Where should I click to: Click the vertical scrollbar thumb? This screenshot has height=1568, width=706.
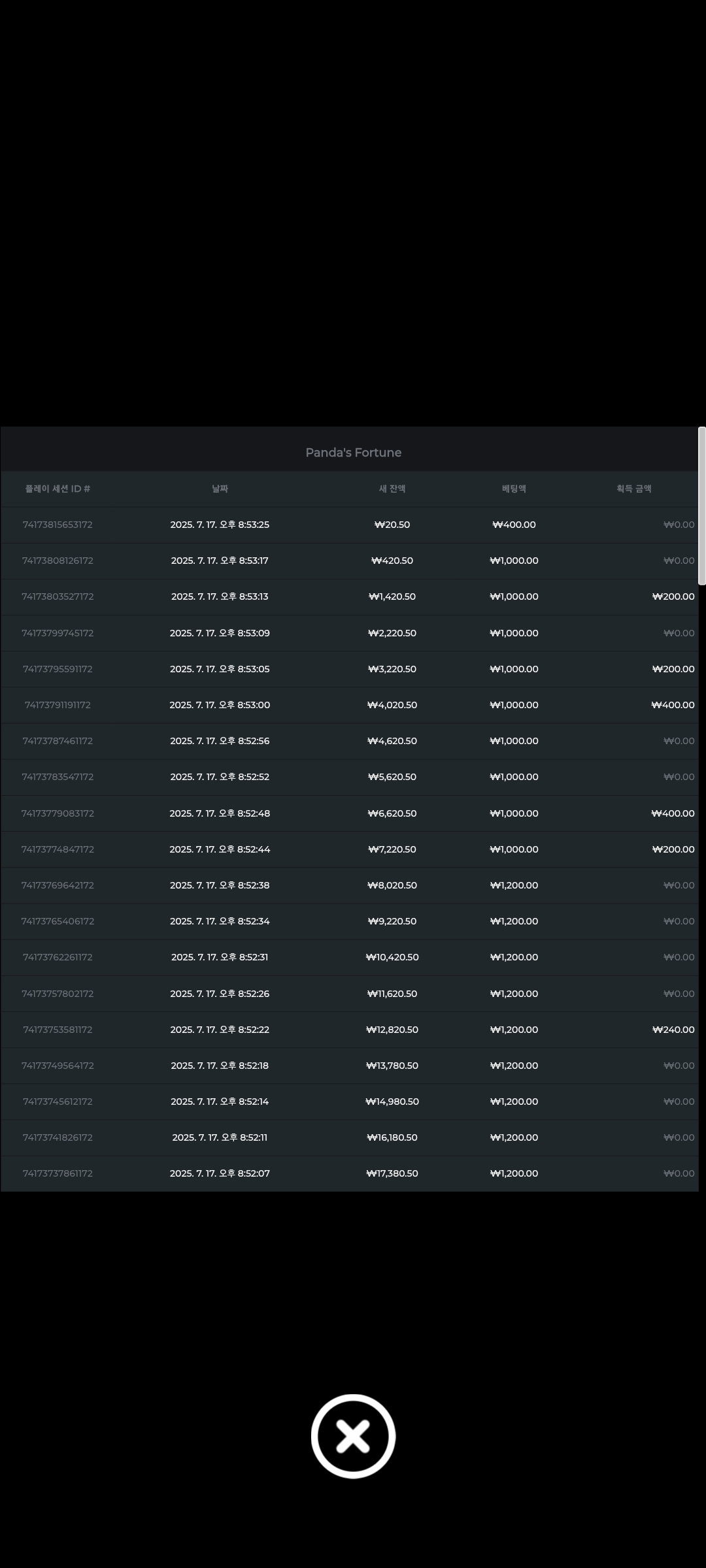point(701,506)
